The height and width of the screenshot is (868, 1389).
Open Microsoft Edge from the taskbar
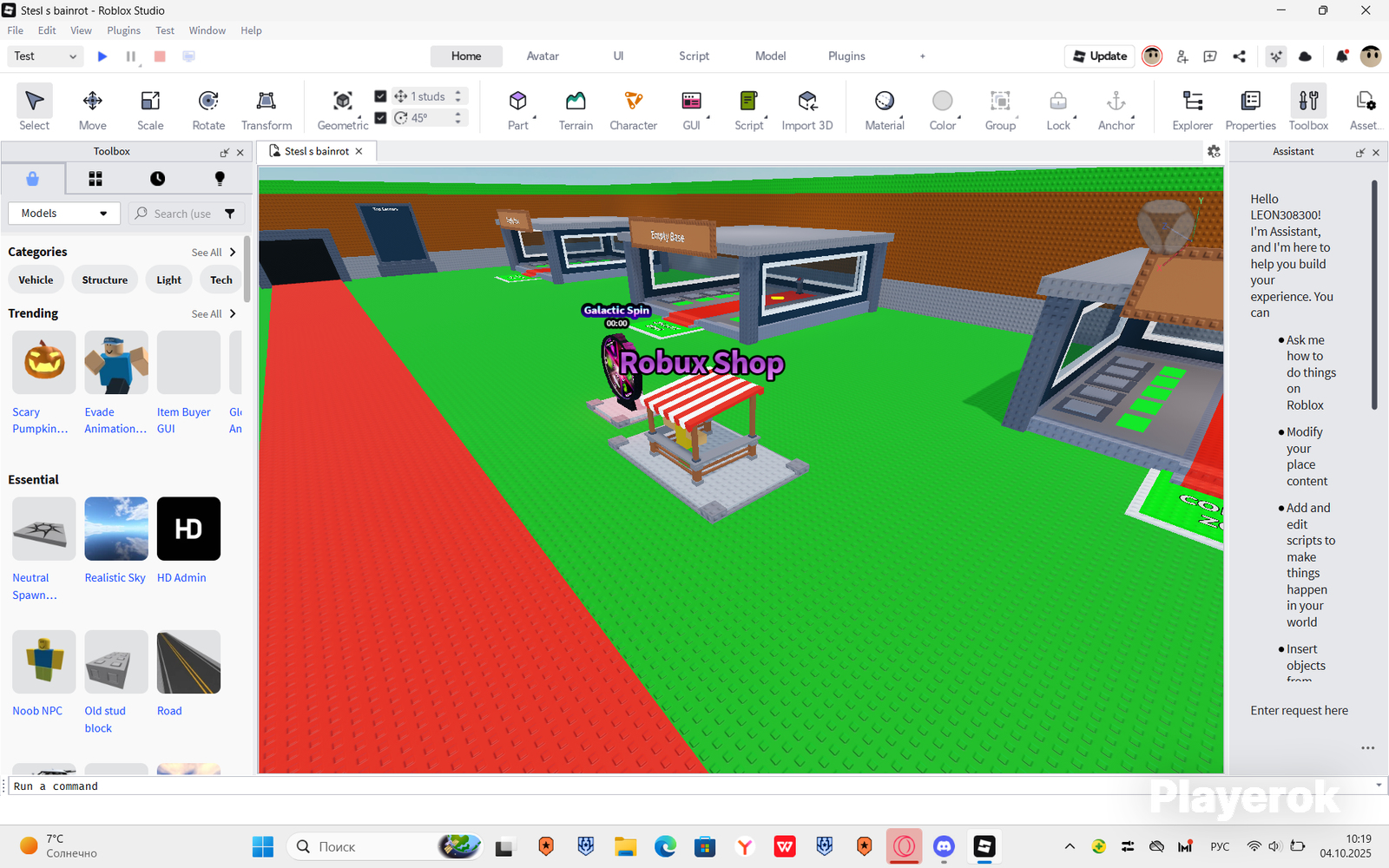665,846
